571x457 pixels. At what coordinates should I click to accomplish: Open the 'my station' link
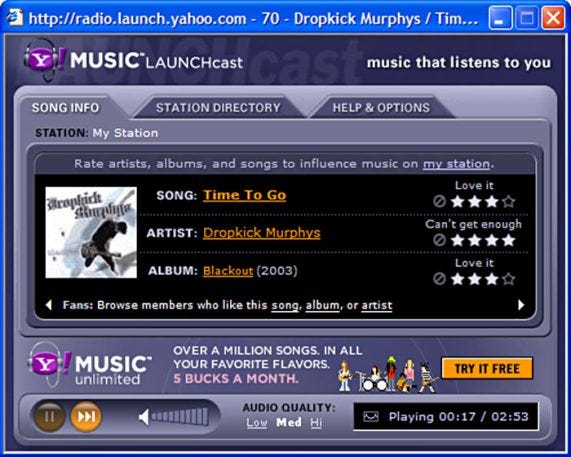456,164
